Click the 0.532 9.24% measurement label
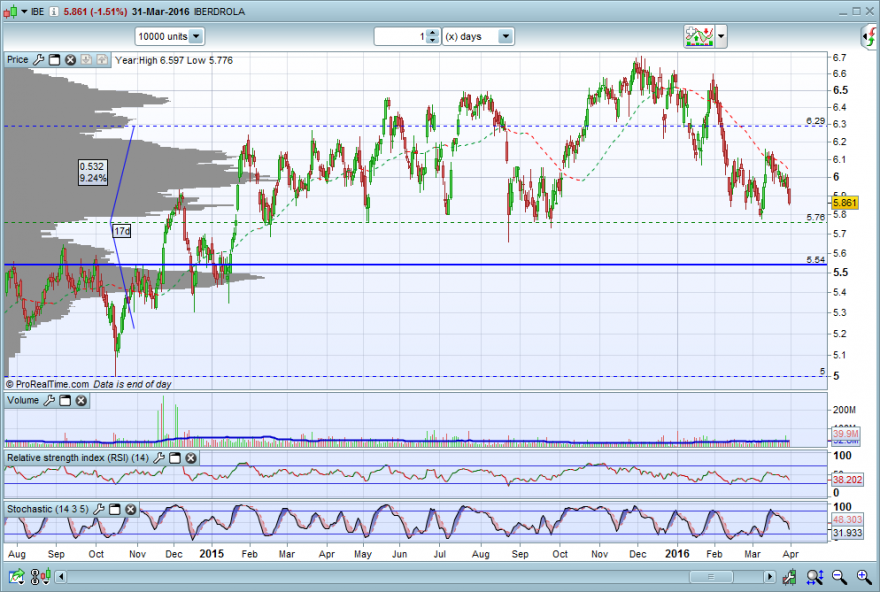880x592 pixels. (x=93, y=173)
